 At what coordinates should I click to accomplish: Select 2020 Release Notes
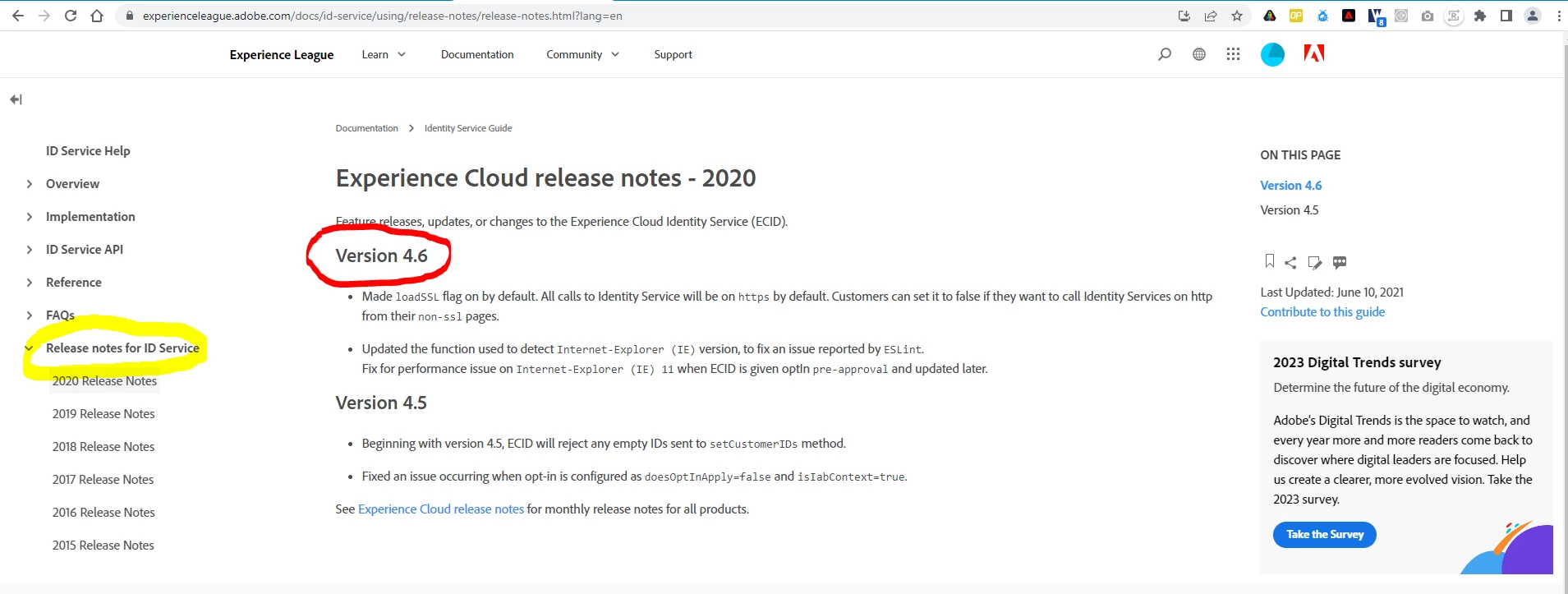tap(104, 381)
